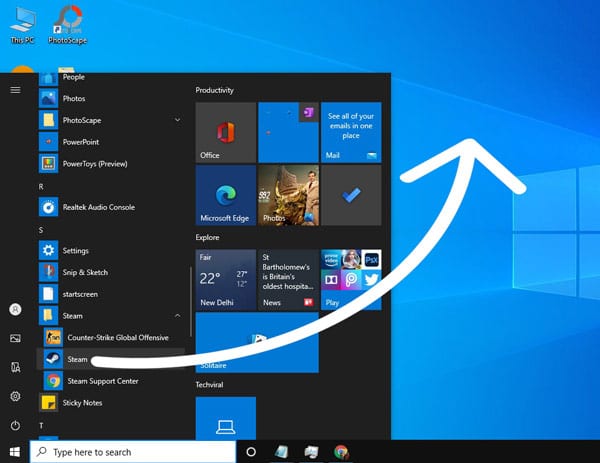This screenshot has height=463, width=600.
Task: Open Google Chrome from the taskbar
Action: (341, 452)
